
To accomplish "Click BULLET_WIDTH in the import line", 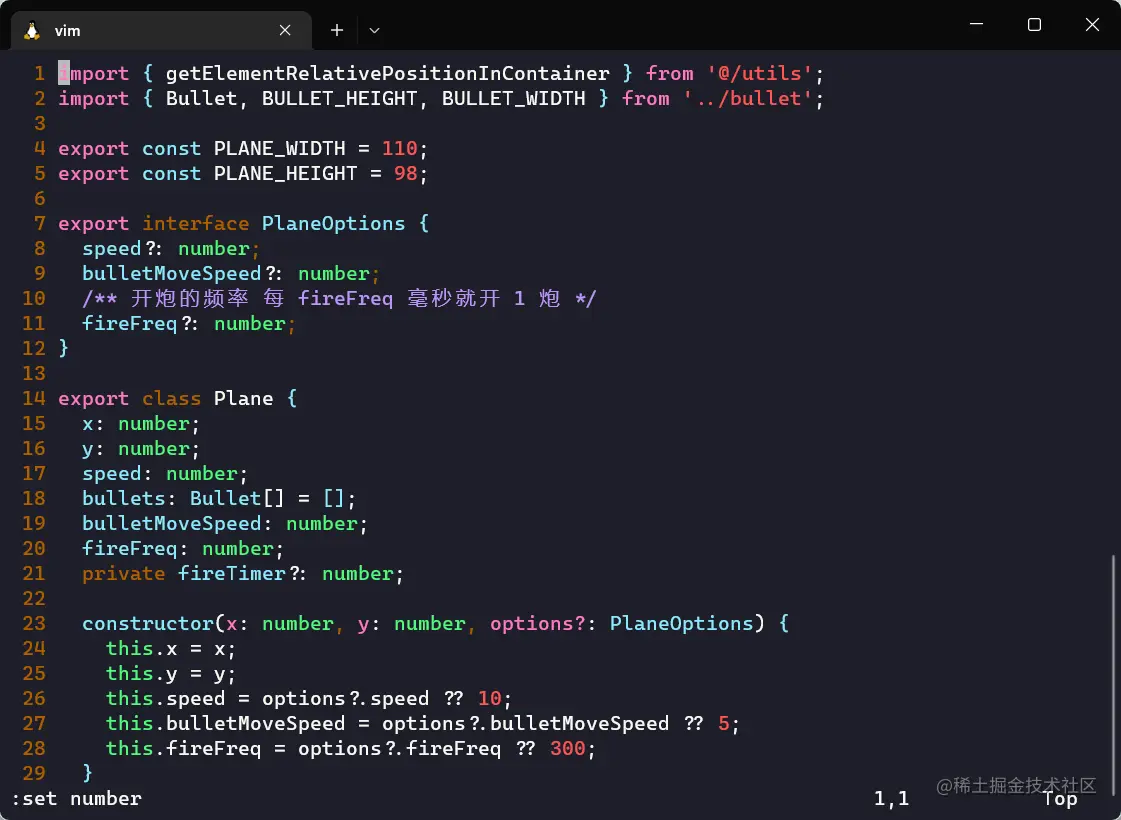I will pos(513,99).
